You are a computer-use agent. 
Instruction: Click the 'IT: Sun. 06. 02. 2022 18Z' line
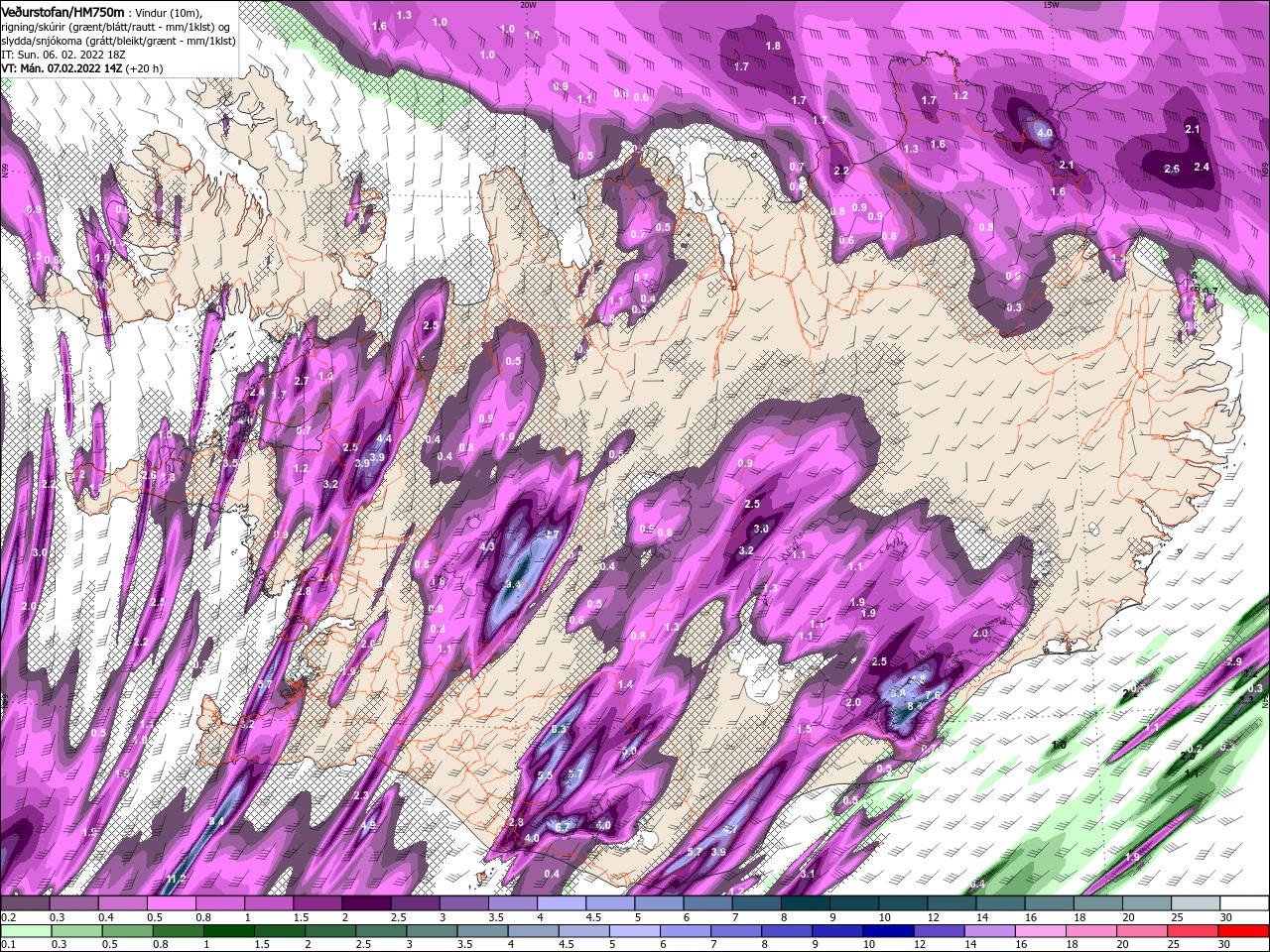[x=62, y=55]
